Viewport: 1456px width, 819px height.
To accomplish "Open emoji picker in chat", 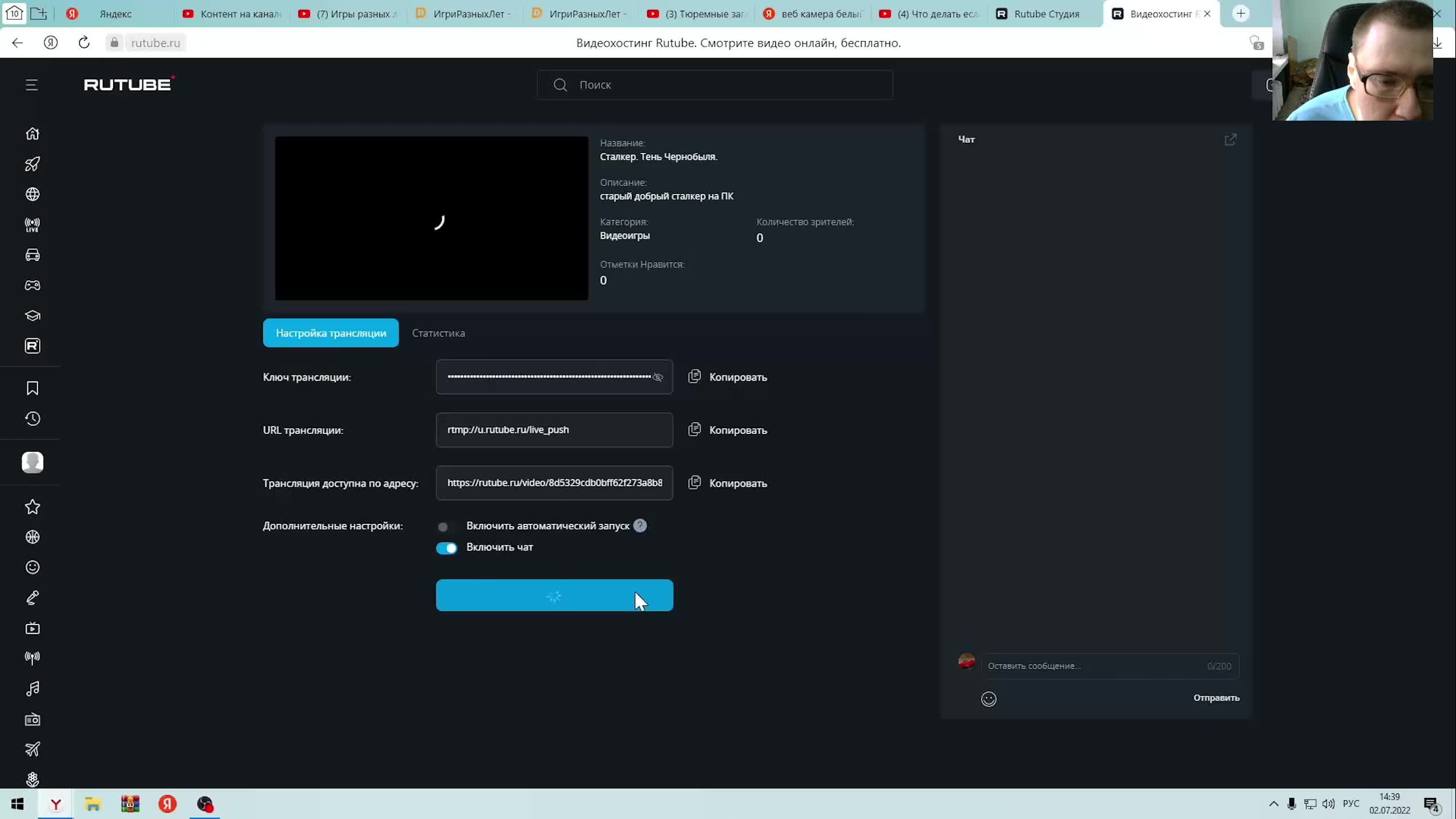I will [988, 699].
